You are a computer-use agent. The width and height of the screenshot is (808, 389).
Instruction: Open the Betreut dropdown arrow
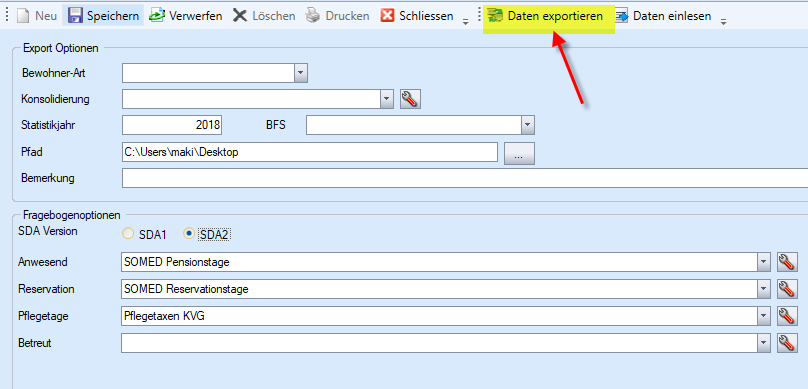[763, 343]
